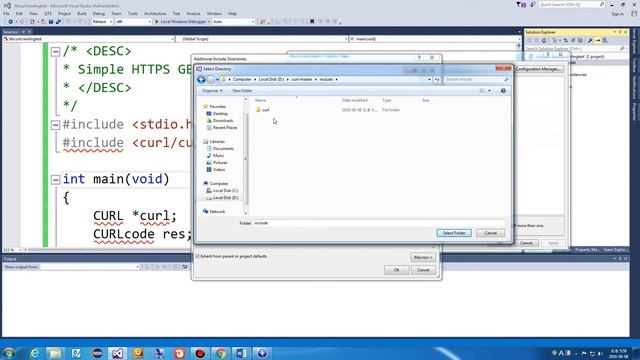Click the New folder button
This screenshot has width=640, height=360.
click(x=242, y=91)
